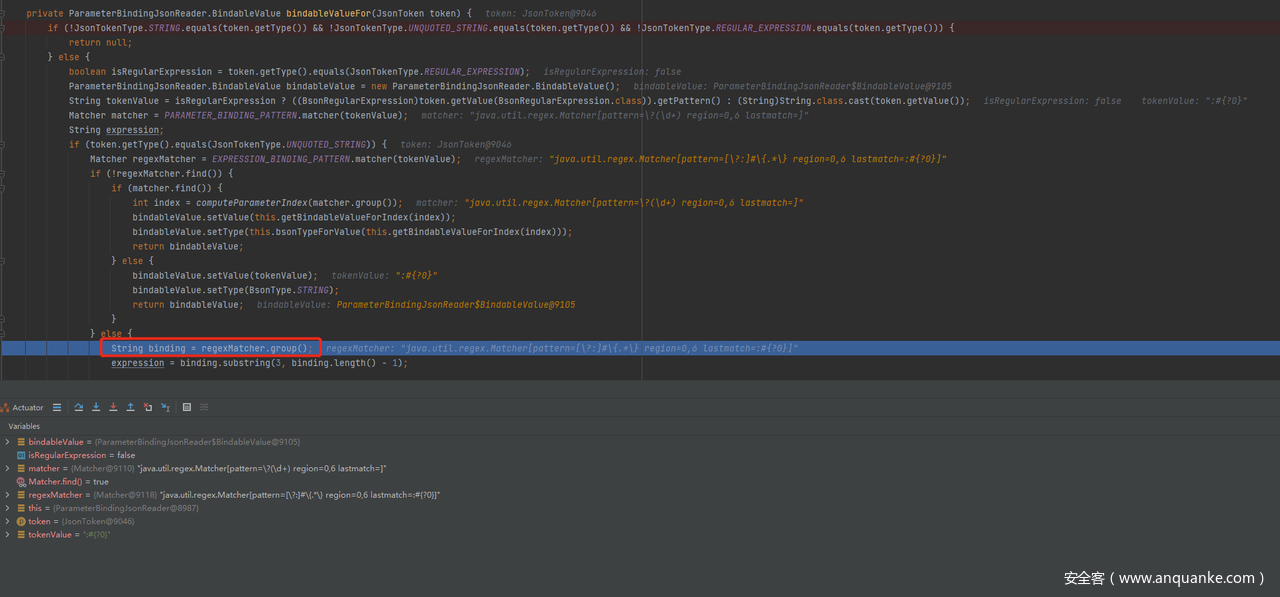This screenshot has height=597, width=1280.
Task: Click the Trace Current Stream Chain icon
Action: (x=204, y=407)
